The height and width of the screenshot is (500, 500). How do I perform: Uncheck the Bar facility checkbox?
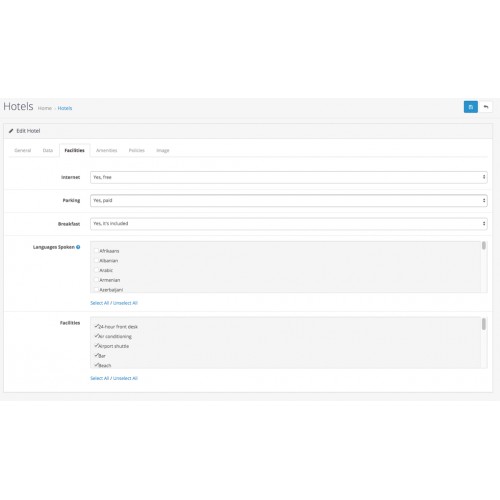tap(97, 355)
